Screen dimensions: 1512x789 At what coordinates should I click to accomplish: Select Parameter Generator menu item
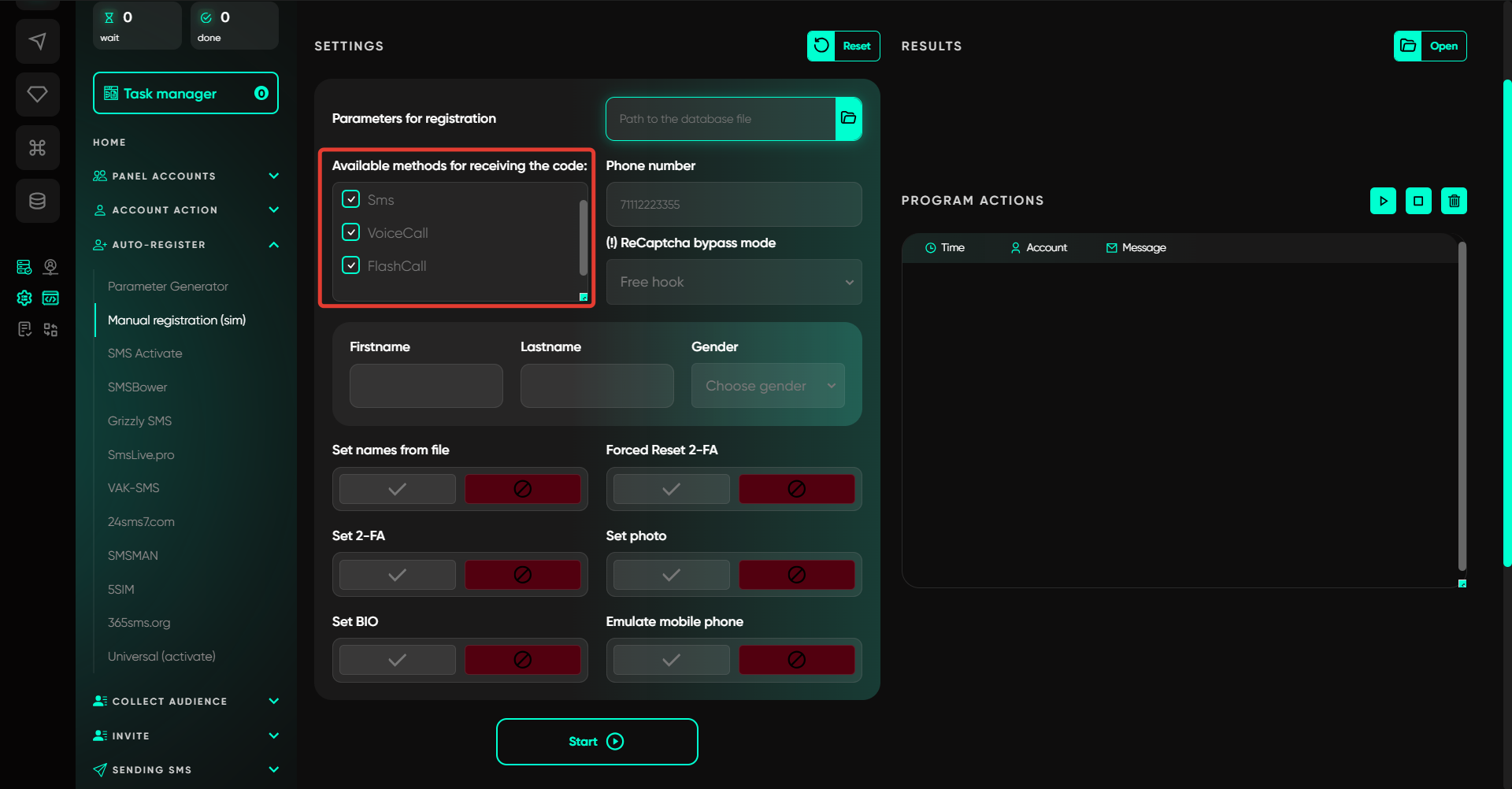pyautogui.click(x=168, y=287)
